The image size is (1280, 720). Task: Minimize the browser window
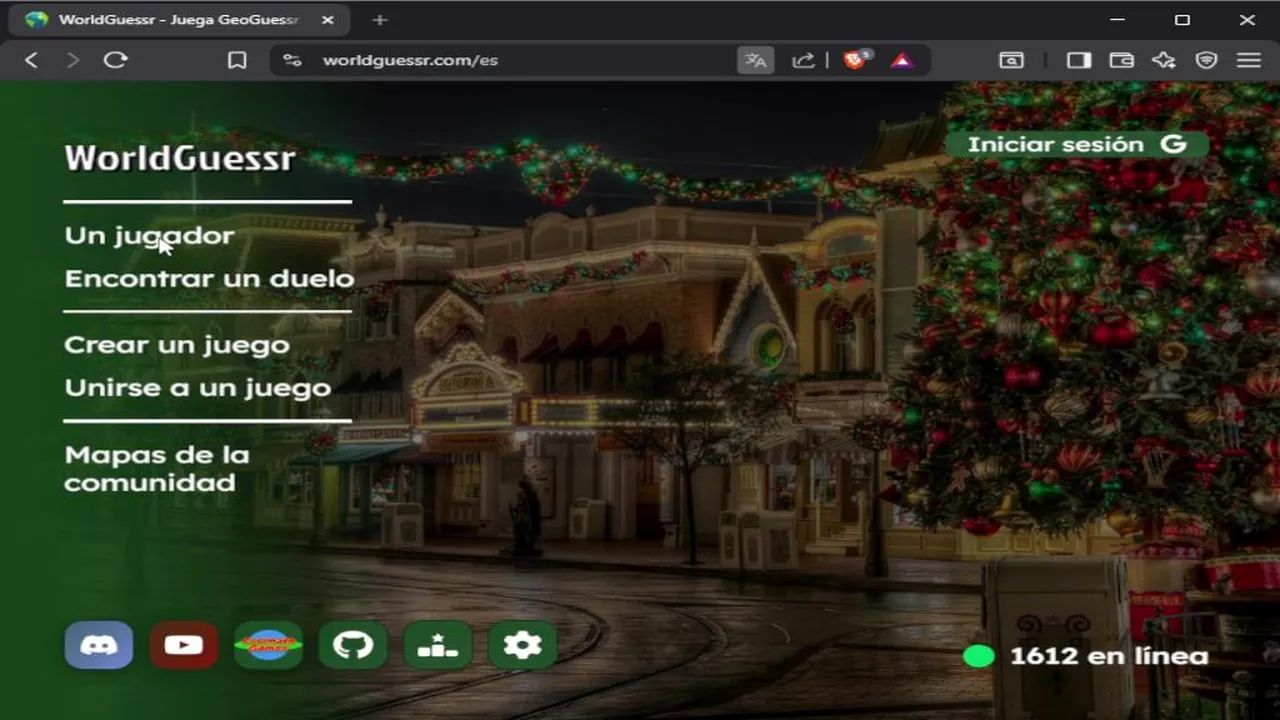coord(1117,20)
